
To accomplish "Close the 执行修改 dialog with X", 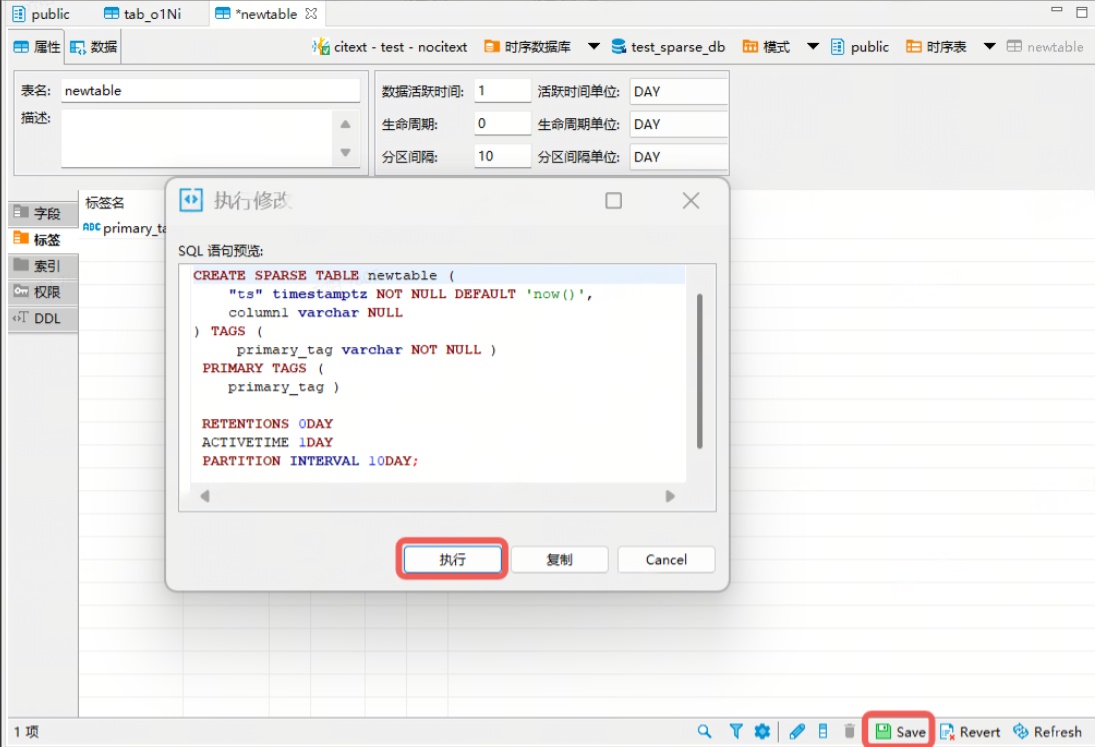I will click(x=691, y=201).
